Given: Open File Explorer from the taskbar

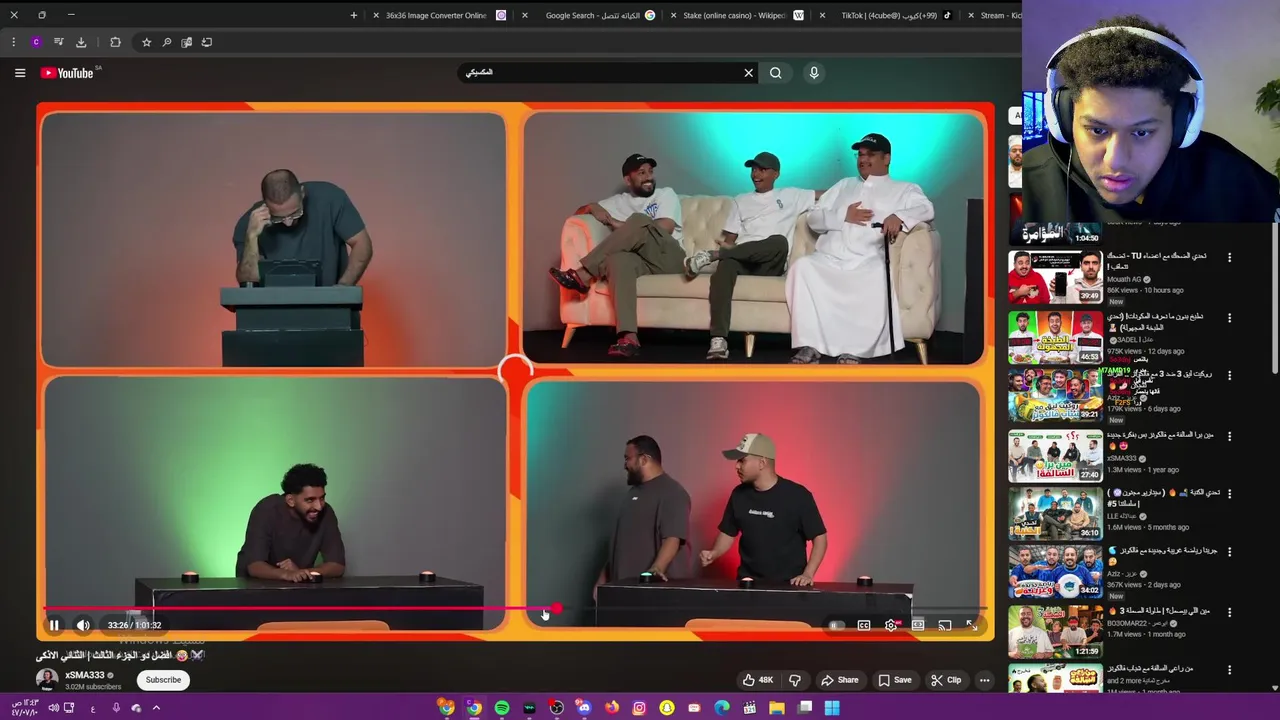Looking at the screenshot, I should click(x=777, y=708).
